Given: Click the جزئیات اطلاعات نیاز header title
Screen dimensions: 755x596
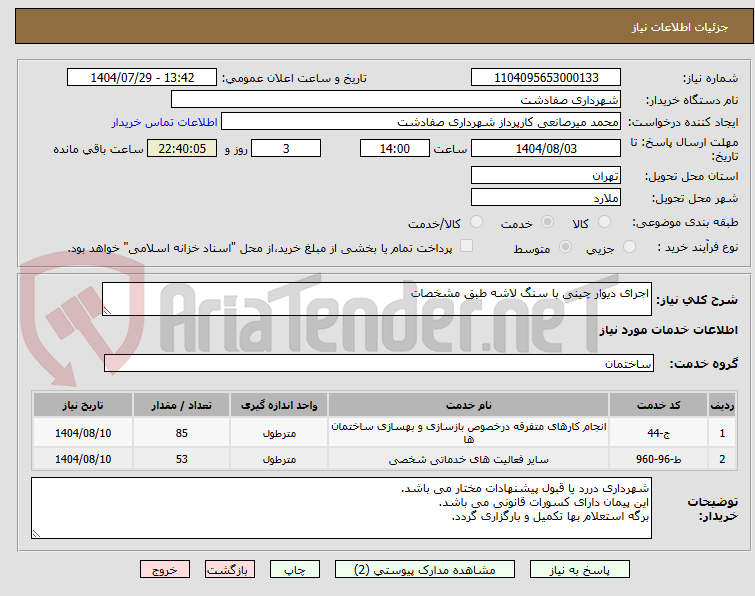Looking at the screenshot, I should click(x=680, y=27).
